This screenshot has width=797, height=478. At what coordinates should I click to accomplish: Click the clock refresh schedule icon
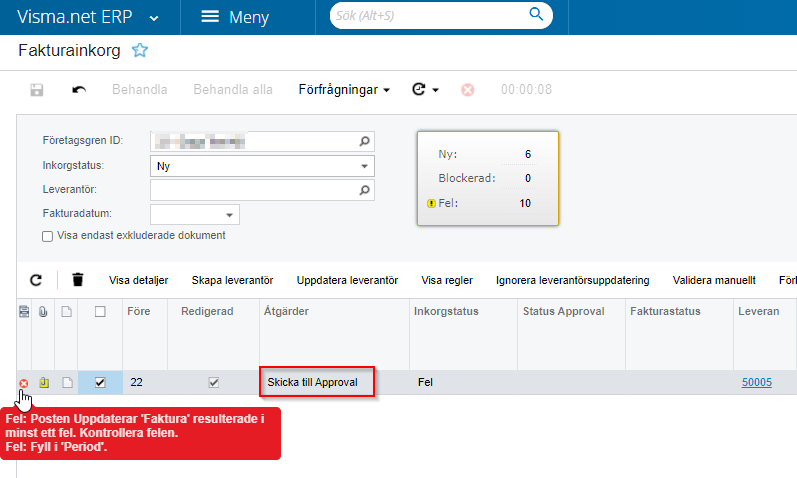[x=418, y=89]
